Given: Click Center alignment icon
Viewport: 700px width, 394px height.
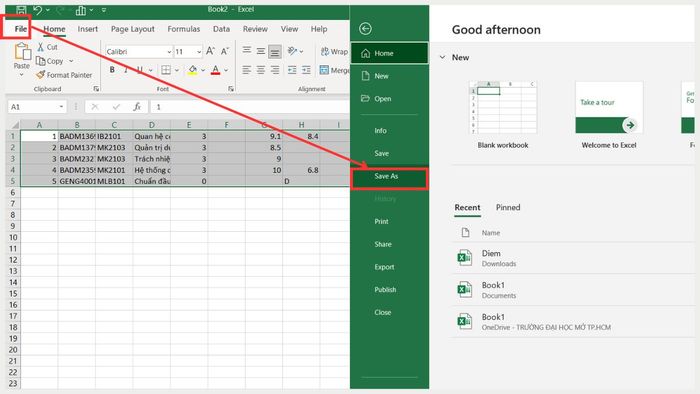Looking at the screenshot, I should pyautogui.click(x=261, y=70).
